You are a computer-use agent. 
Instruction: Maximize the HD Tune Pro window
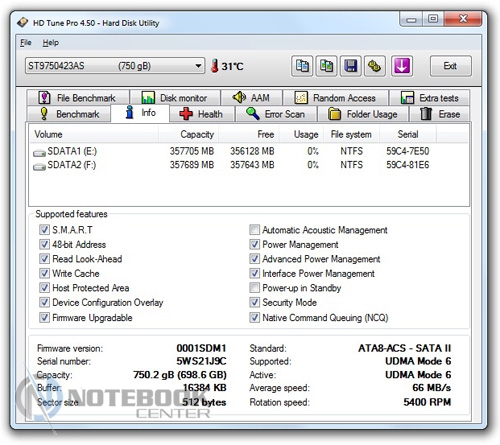tap(433, 19)
